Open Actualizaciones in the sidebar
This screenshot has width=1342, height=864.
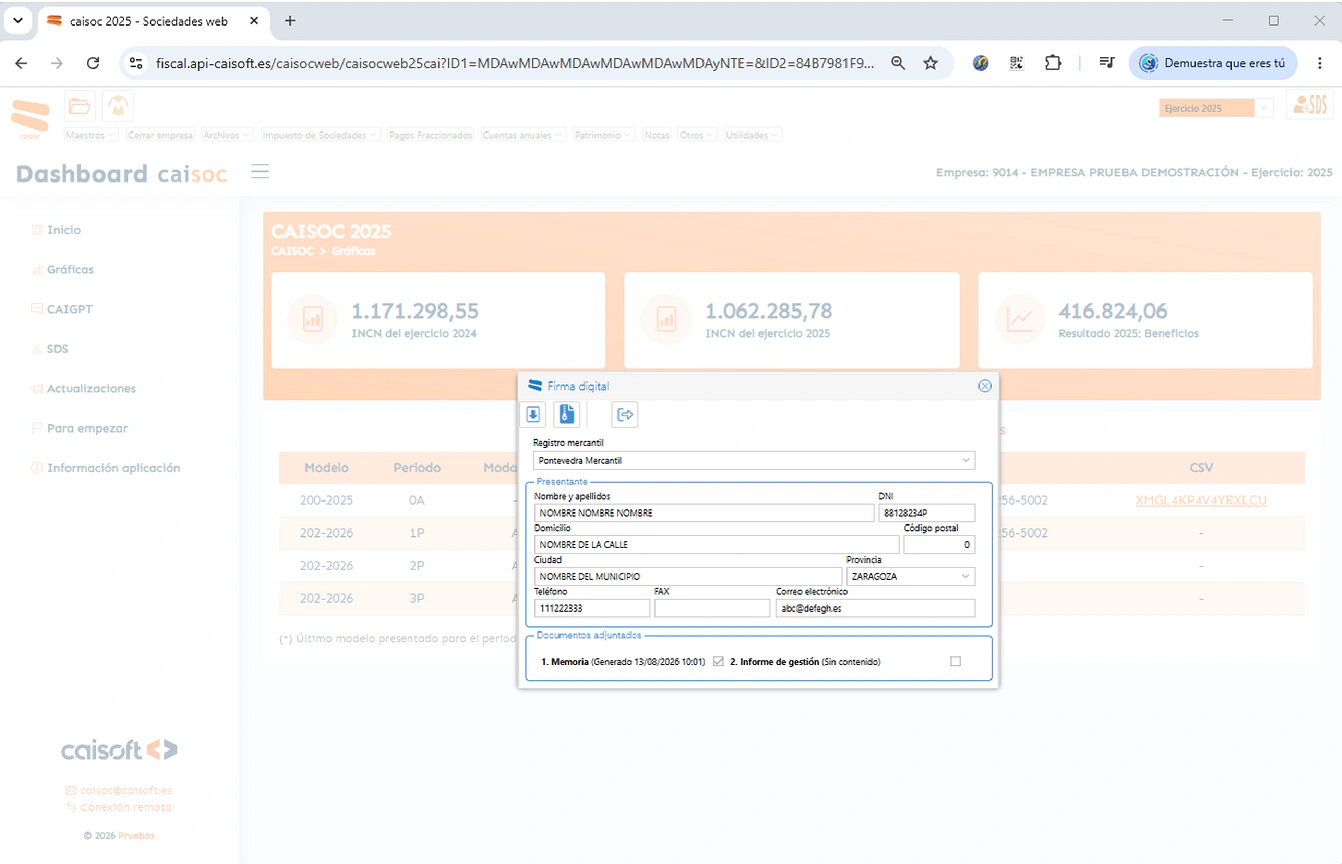click(x=83, y=388)
